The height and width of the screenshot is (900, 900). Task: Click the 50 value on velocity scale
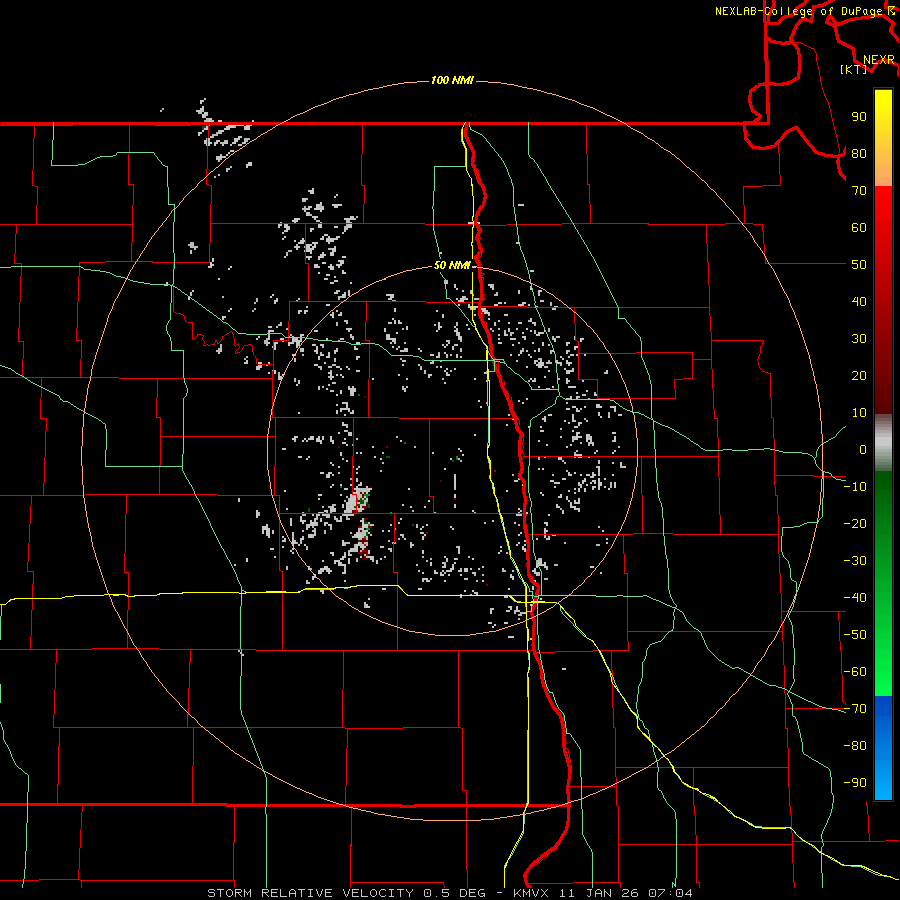[x=859, y=265]
